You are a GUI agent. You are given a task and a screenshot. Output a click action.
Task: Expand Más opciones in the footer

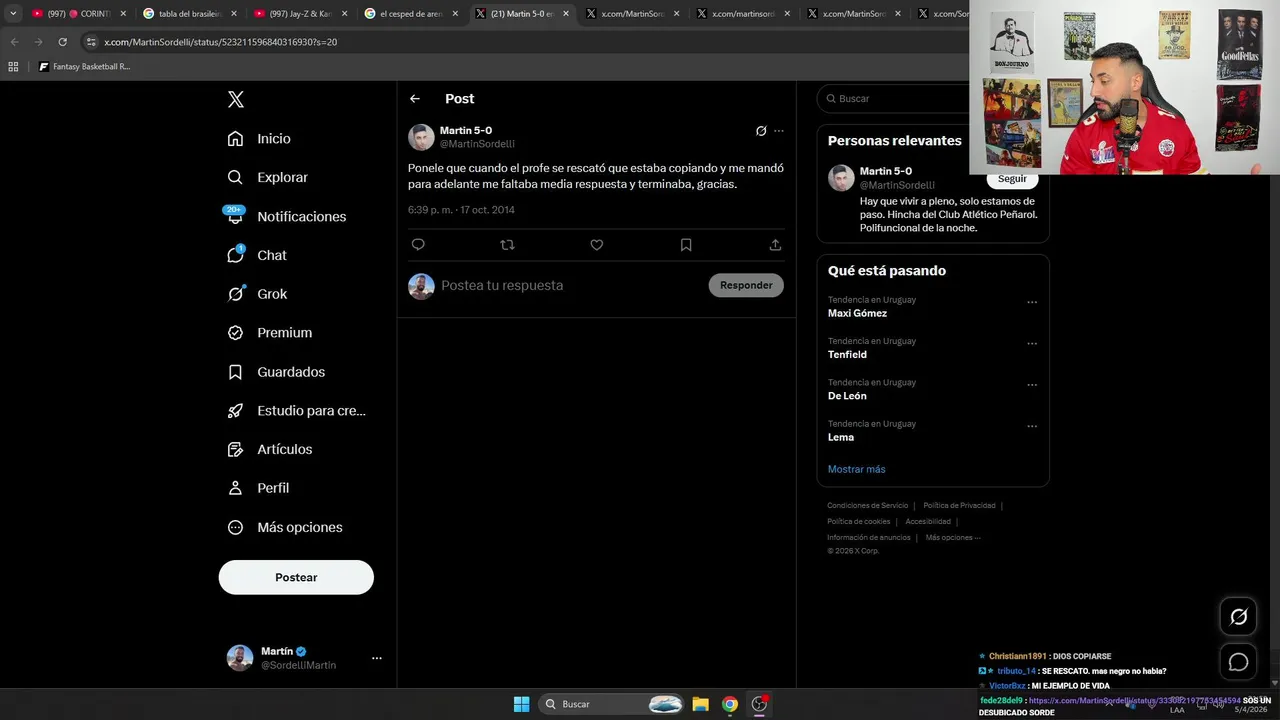click(x=952, y=538)
